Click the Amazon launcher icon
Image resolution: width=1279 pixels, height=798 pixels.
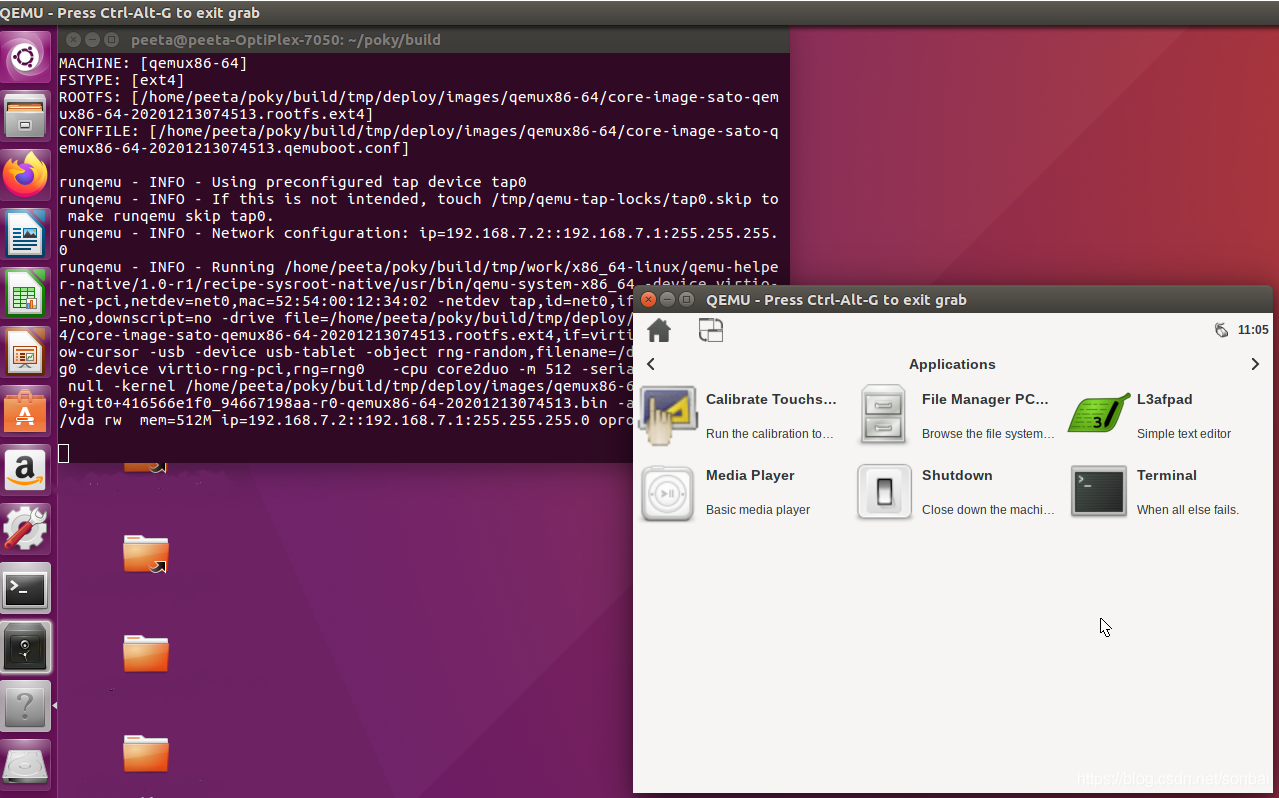[x=26, y=470]
